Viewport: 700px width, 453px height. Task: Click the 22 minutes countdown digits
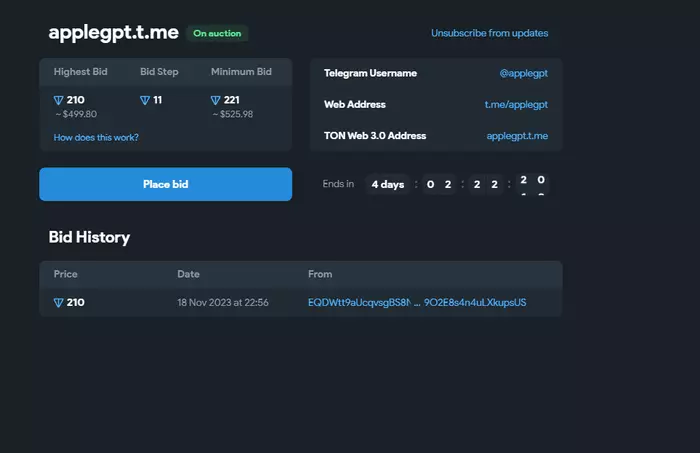[x=486, y=184]
